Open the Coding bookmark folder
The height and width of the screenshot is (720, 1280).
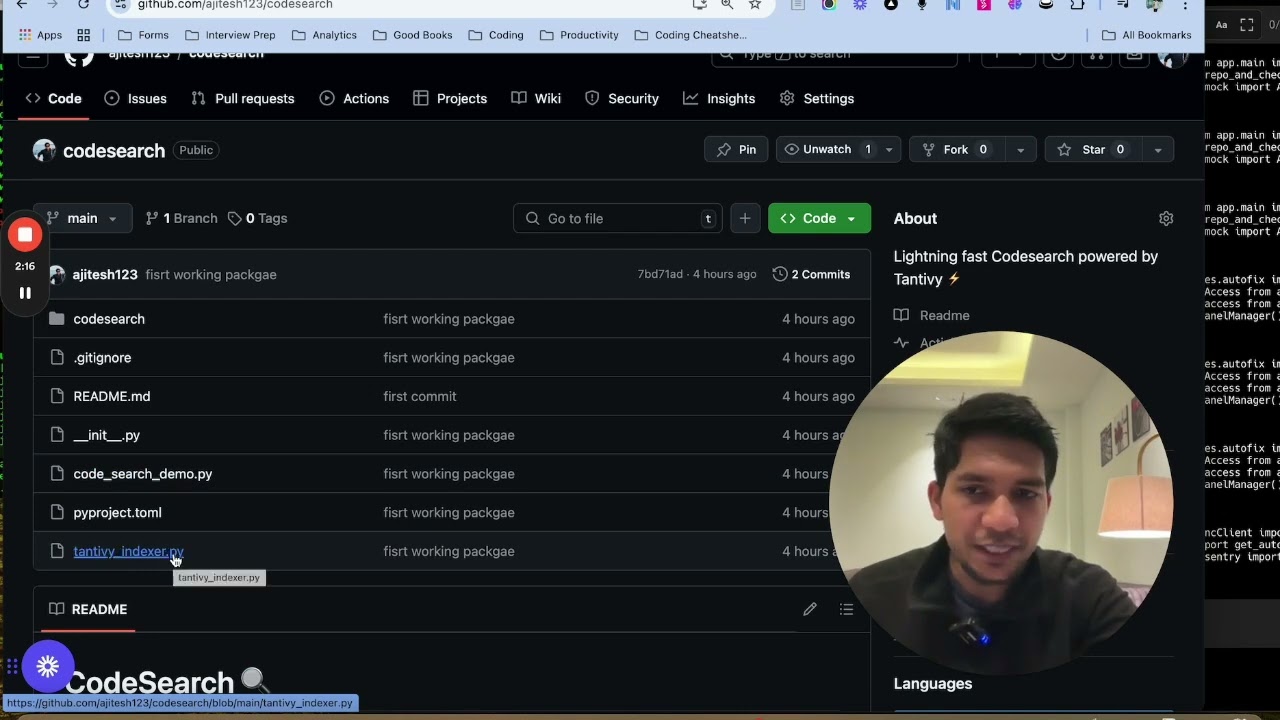(x=495, y=35)
